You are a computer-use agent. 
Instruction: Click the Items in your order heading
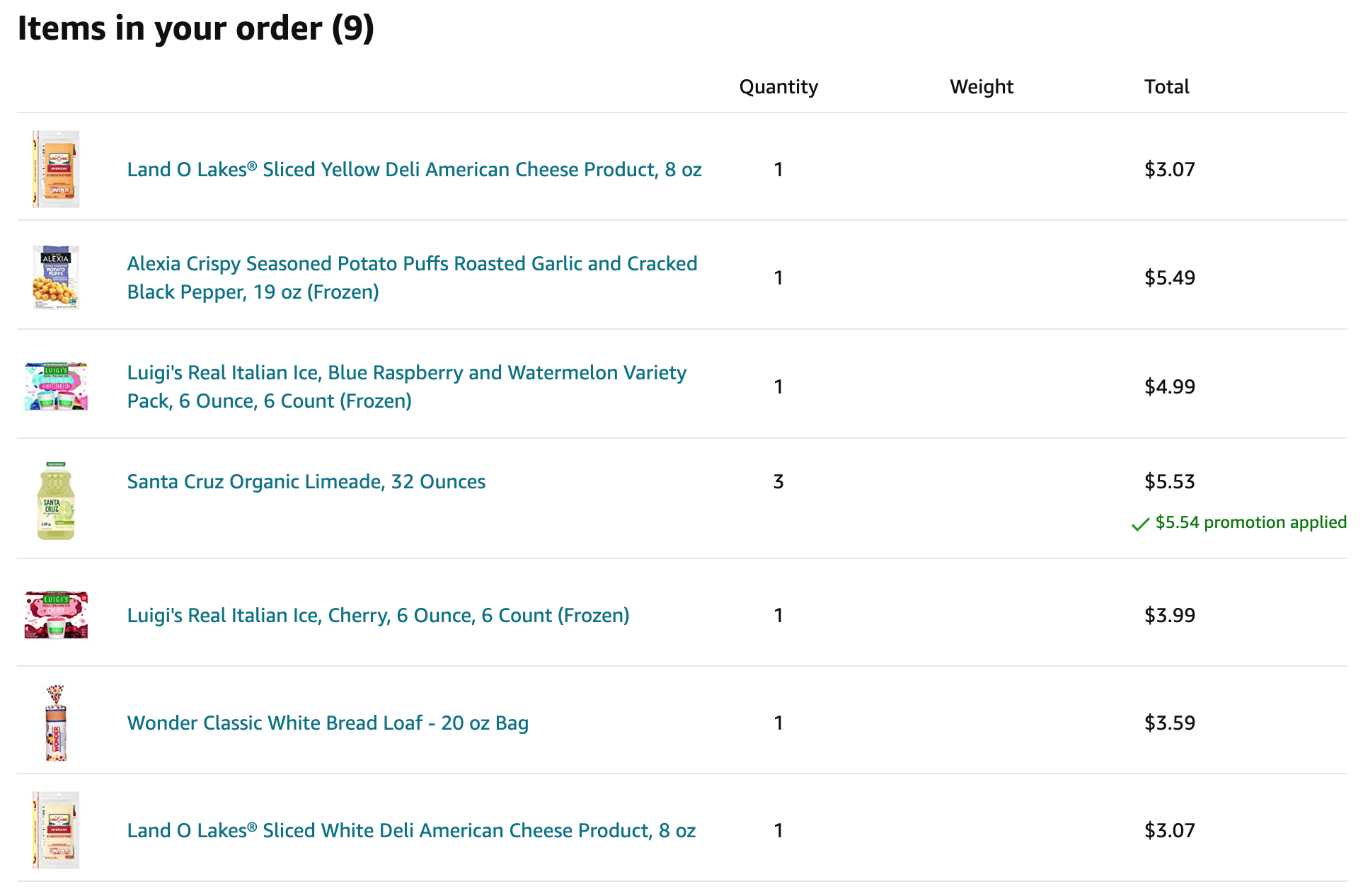point(195,28)
